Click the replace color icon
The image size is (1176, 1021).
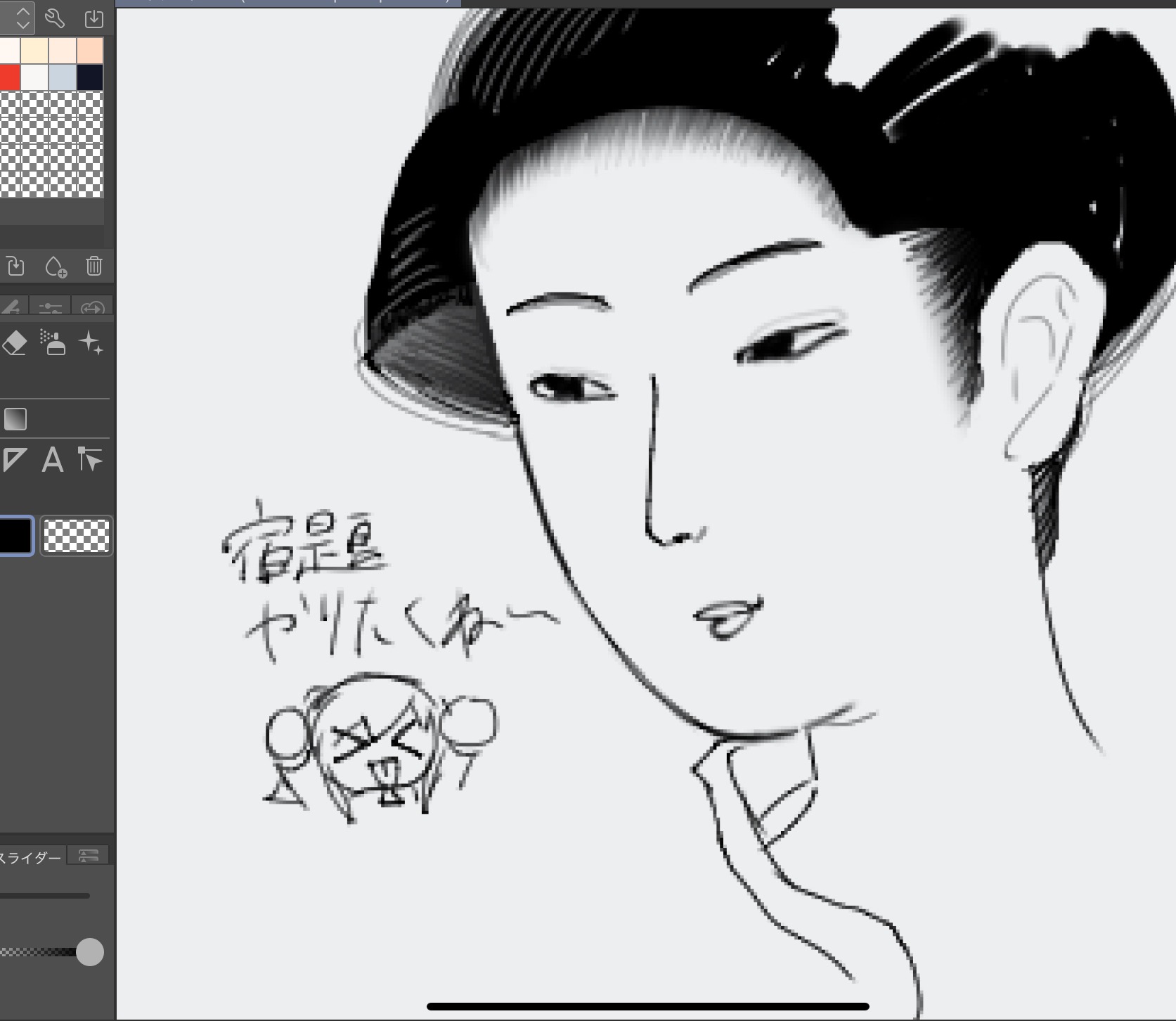[15, 267]
